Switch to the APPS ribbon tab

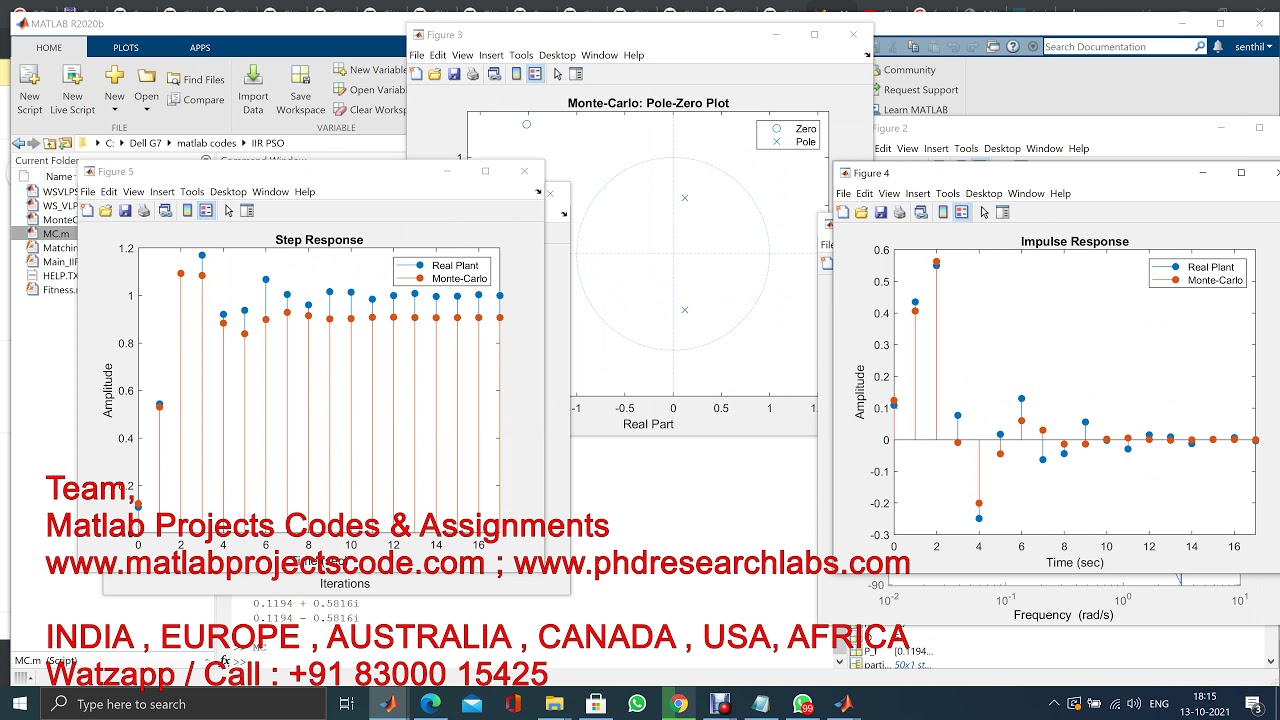click(x=200, y=47)
